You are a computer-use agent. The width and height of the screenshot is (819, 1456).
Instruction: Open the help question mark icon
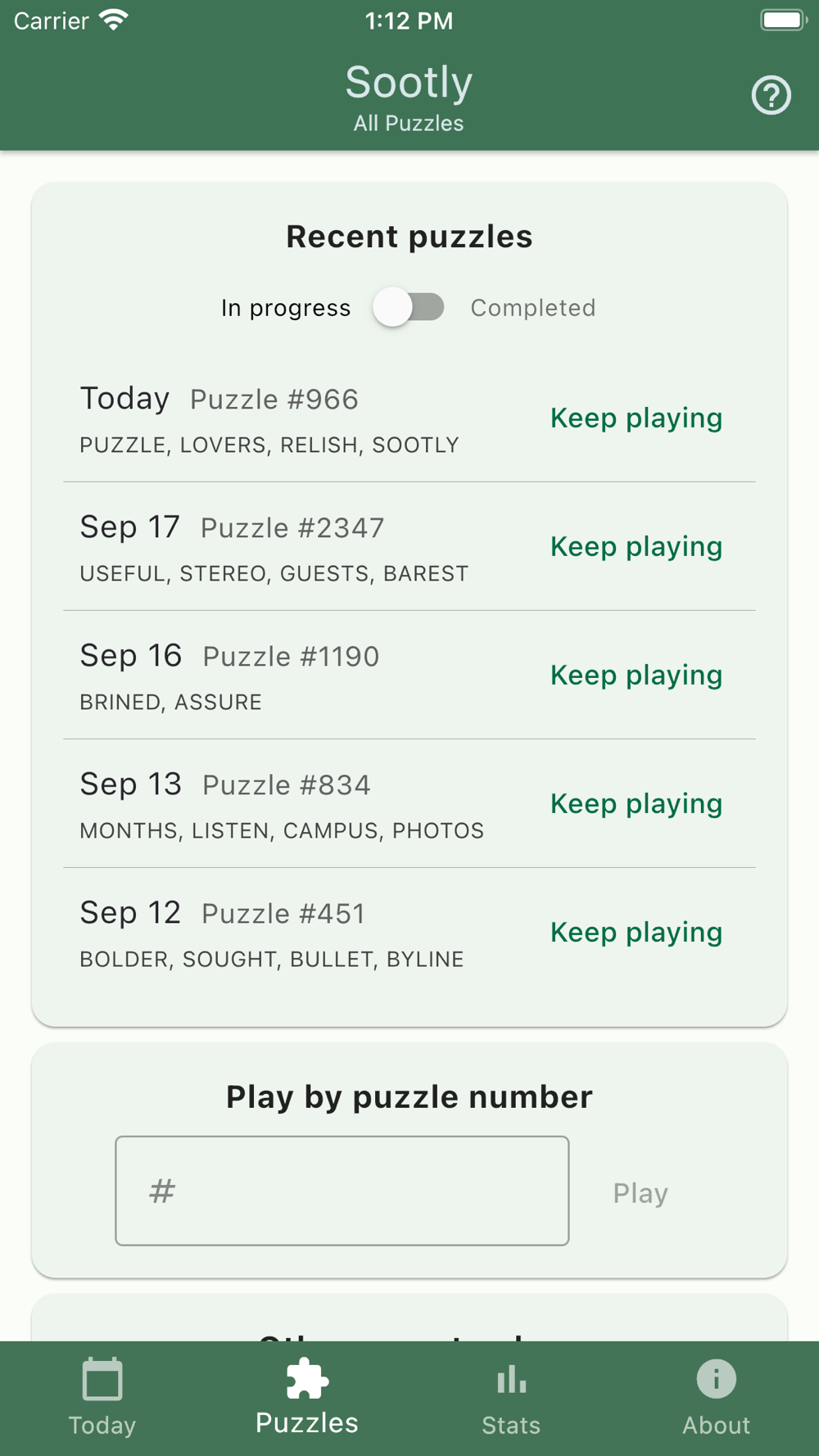(x=771, y=96)
